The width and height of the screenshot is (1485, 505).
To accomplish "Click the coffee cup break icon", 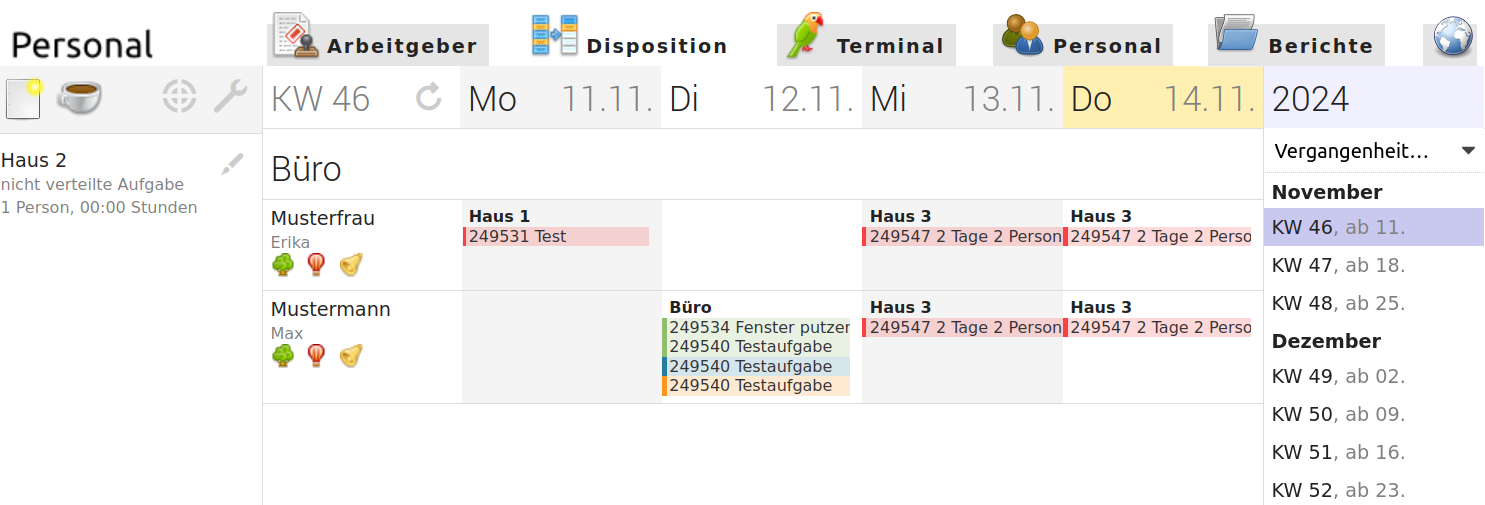I will 79,97.
